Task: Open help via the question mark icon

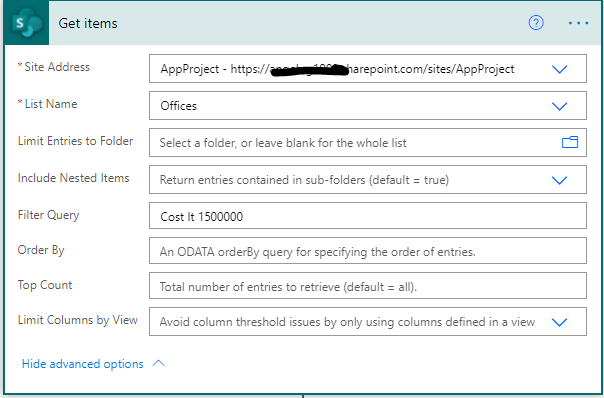Action: point(536,23)
